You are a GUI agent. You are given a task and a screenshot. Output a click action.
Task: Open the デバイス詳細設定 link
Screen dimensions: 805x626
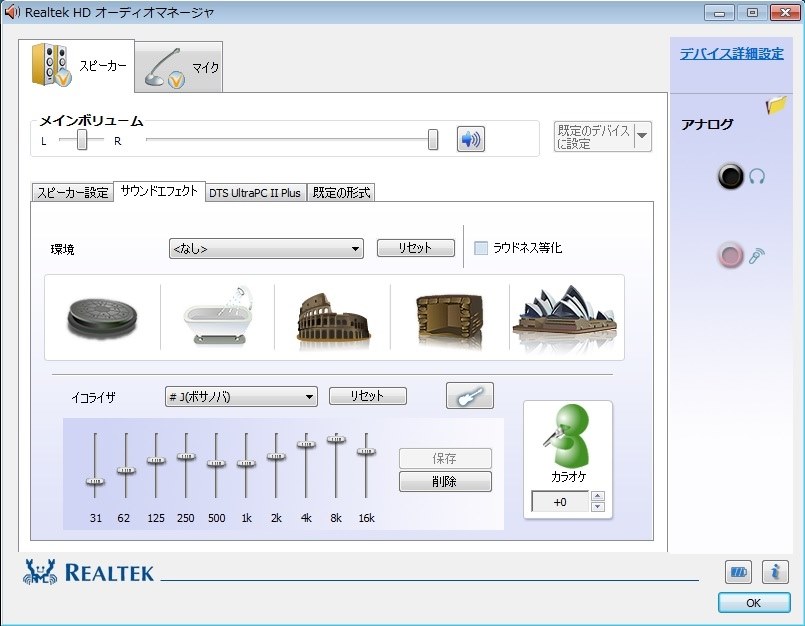(x=732, y=53)
